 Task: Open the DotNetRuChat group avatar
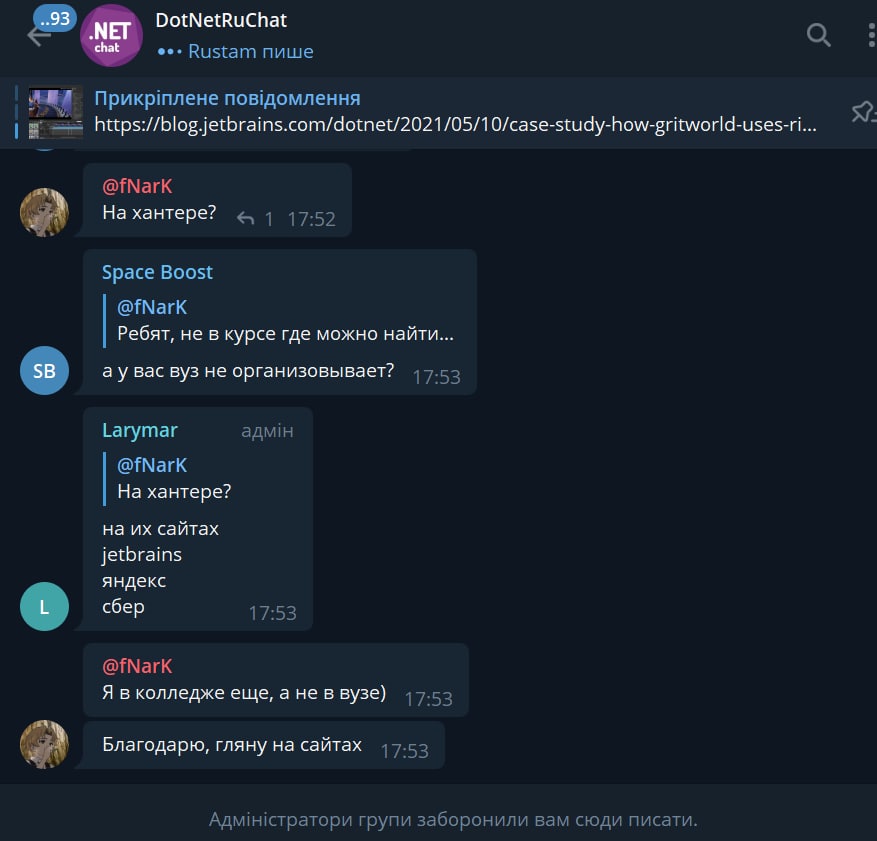(111, 36)
